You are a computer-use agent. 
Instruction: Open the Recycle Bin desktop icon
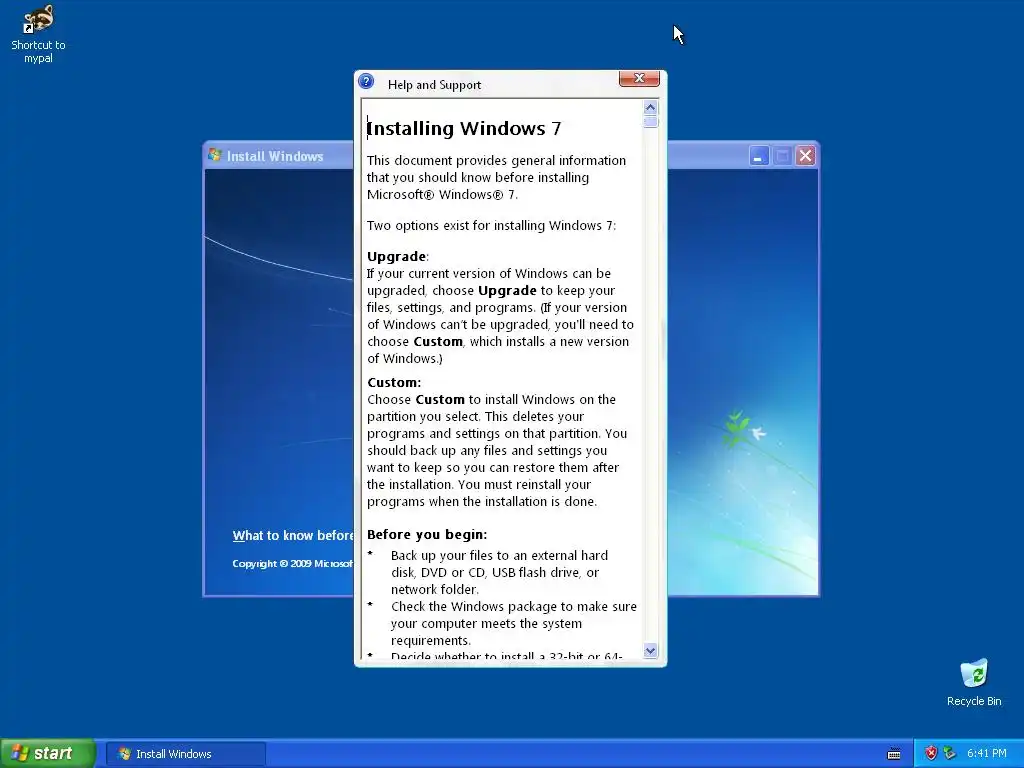click(974, 682)
